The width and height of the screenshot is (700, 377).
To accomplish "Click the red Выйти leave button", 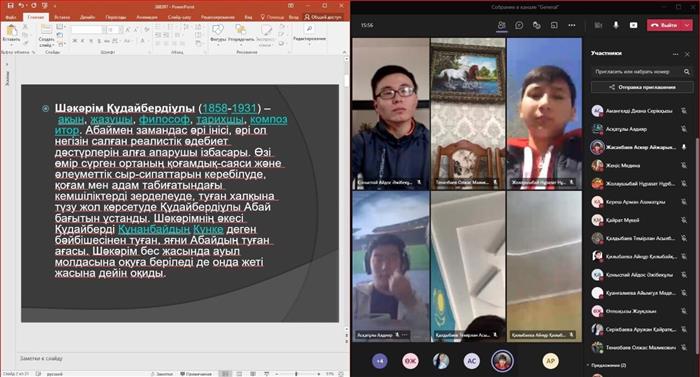I will point(664,25).
